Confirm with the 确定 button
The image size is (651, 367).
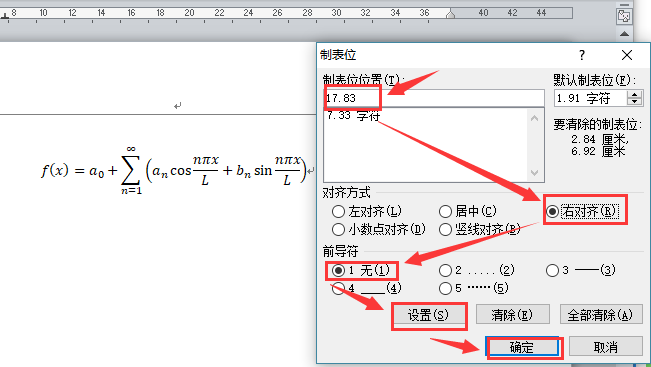(x=522, y=347)
